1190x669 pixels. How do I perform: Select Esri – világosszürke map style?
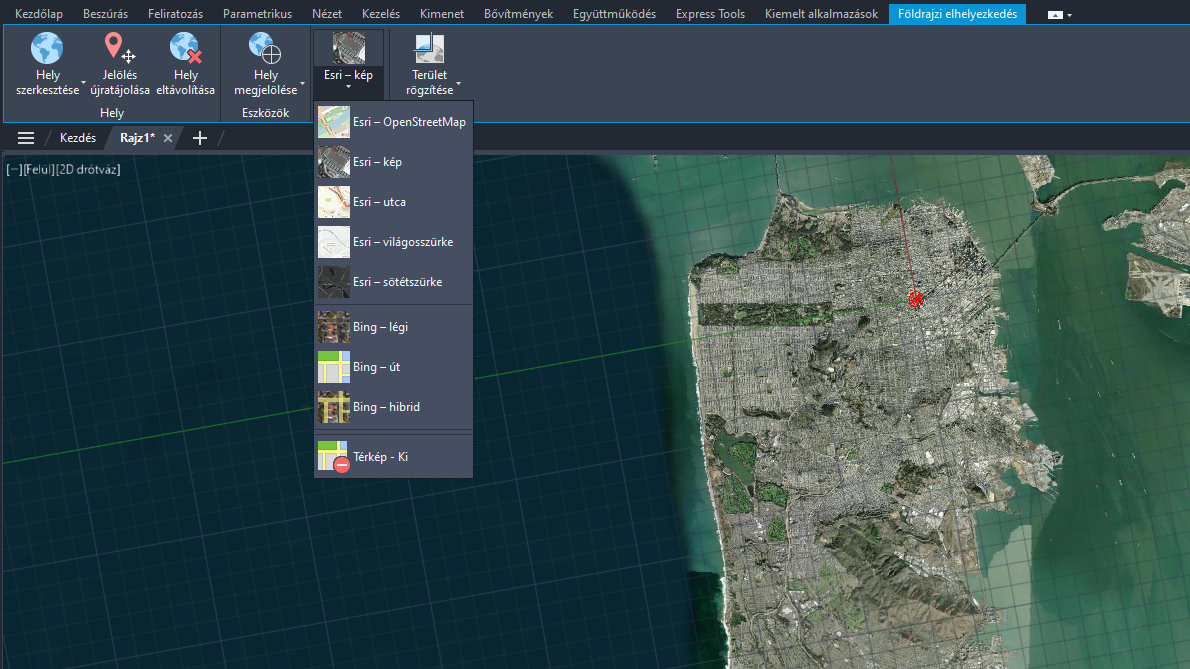pyautogui.click(x=393, y=242)
